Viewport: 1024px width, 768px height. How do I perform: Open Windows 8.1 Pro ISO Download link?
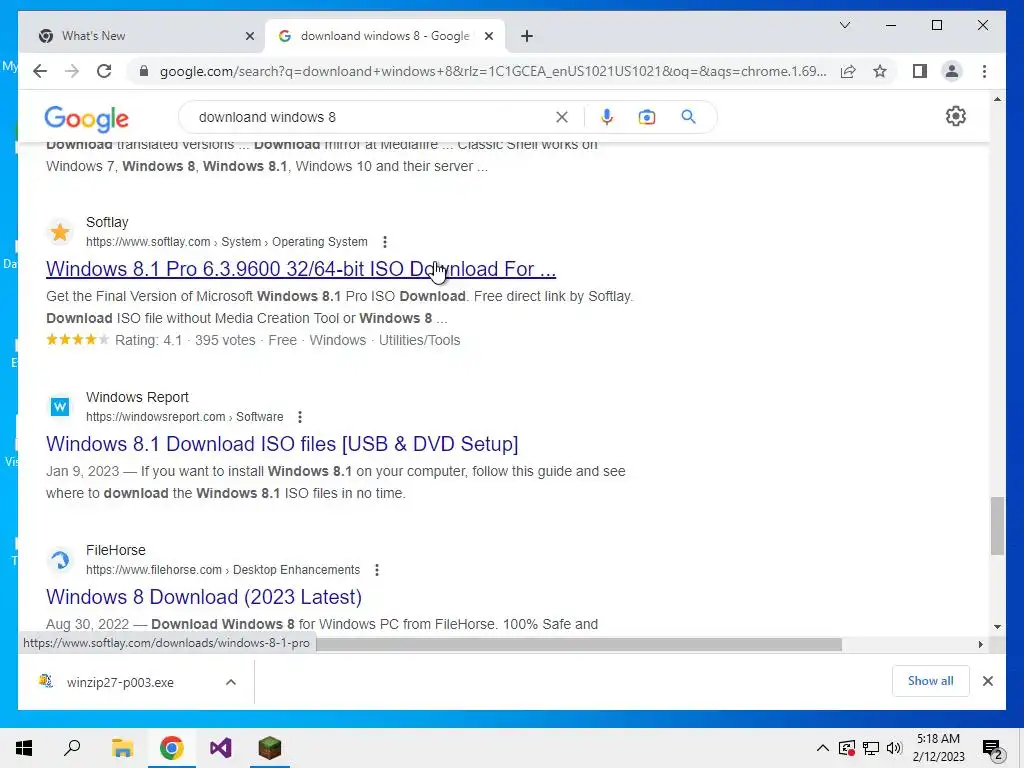301,269
